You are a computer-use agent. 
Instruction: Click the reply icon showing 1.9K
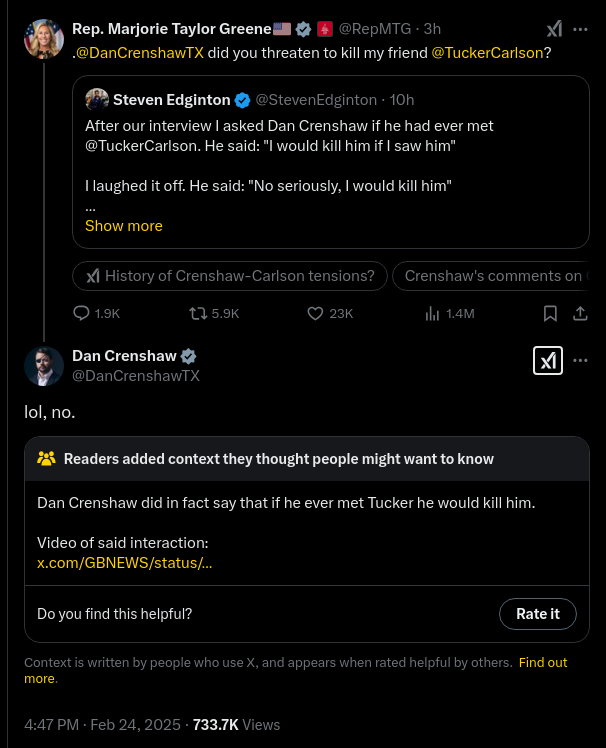82,313
